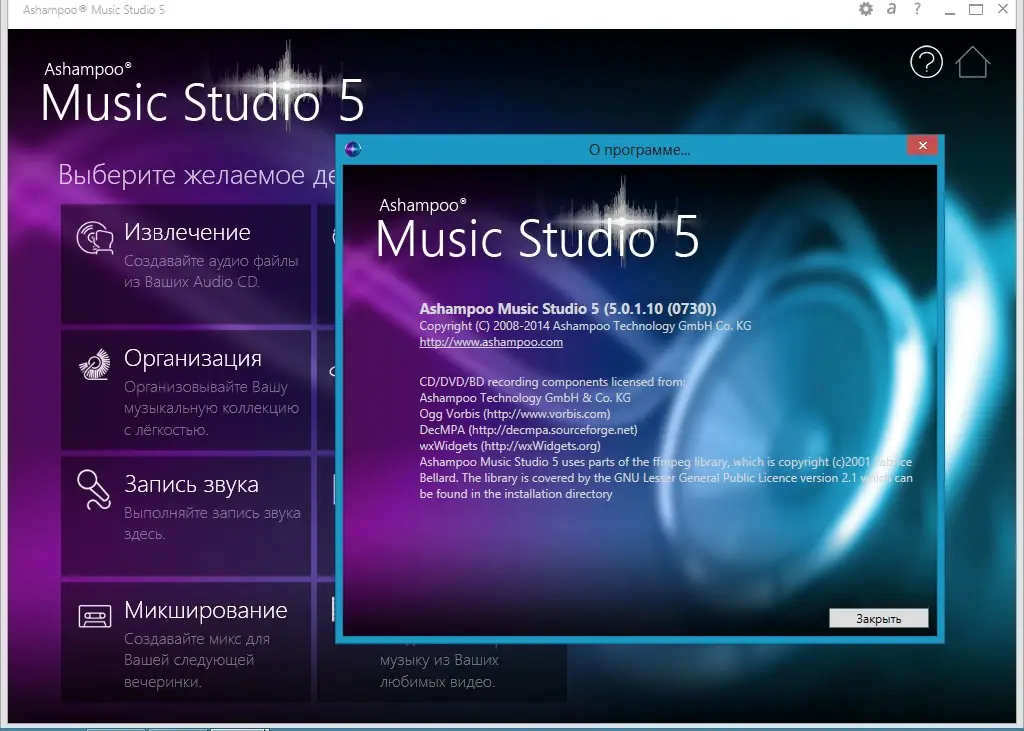Maximize the Ashampoo Music Studio 5 window
The height and width of the screenshot is (731, 1024).
[976, 10]
